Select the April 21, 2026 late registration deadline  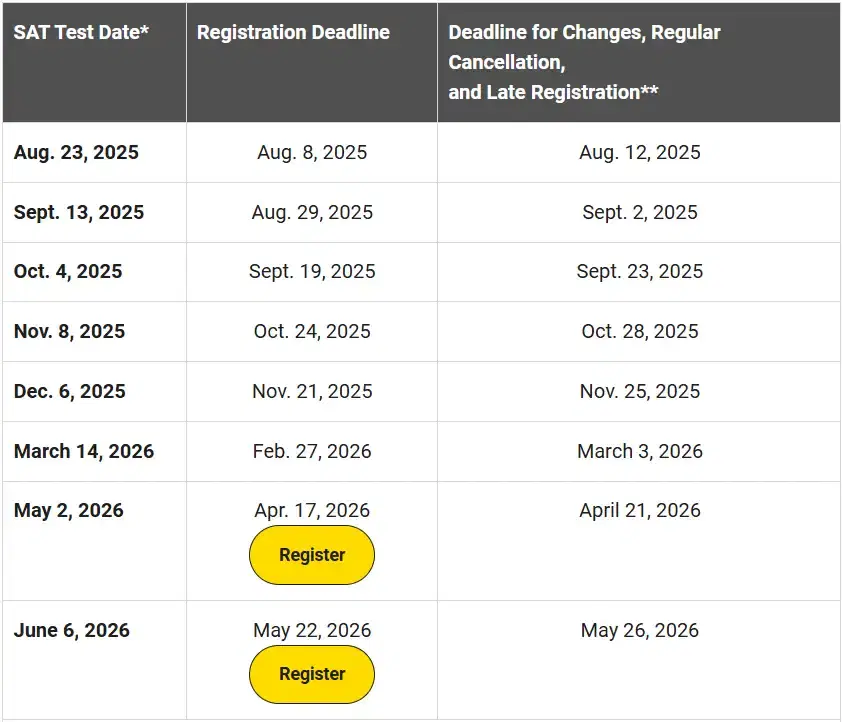point(640,510)
